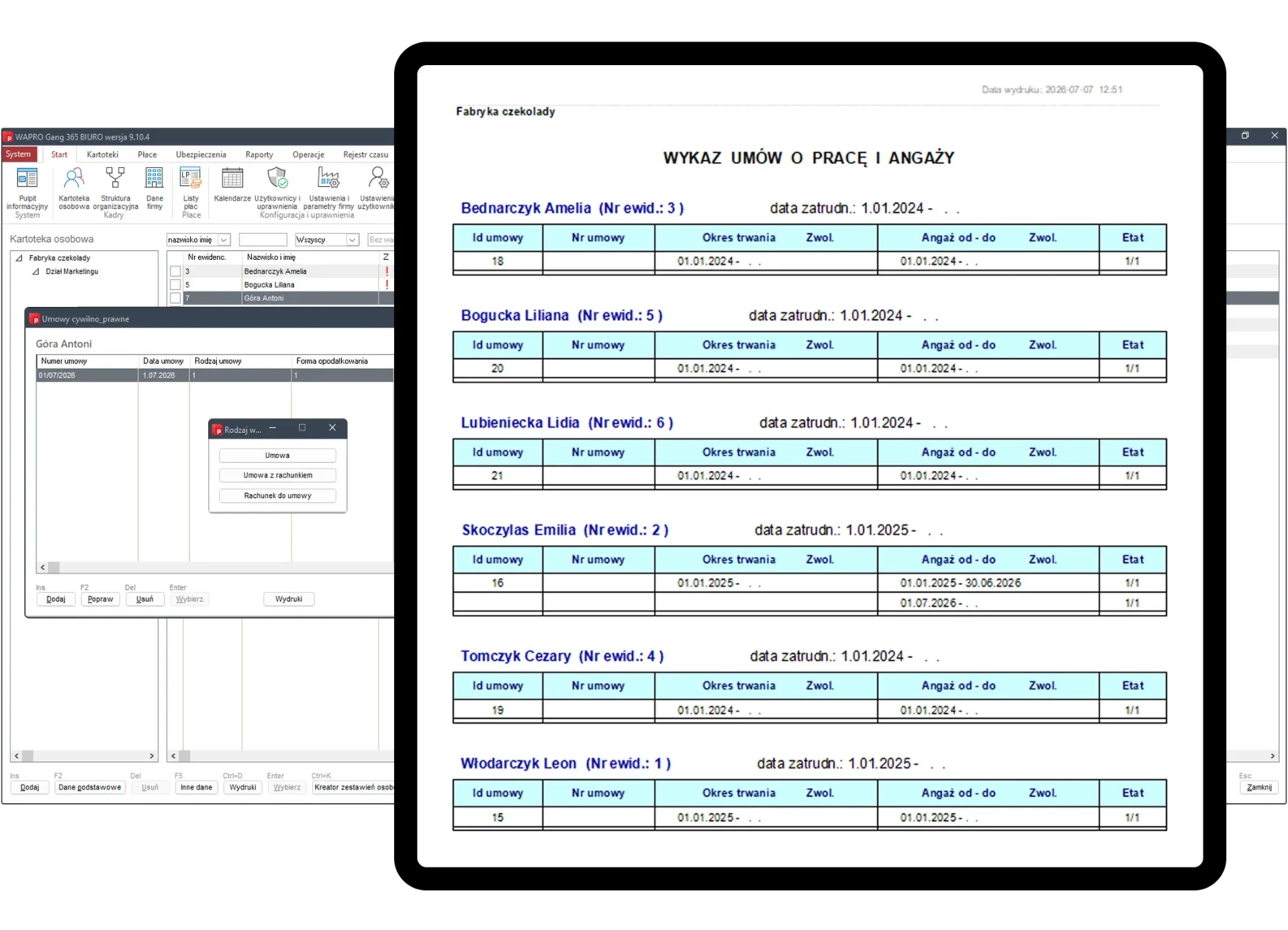Click Popraw in Umowy cywilno_prawne window
This screenshot has width=1288, height=930.
point(101,599)
